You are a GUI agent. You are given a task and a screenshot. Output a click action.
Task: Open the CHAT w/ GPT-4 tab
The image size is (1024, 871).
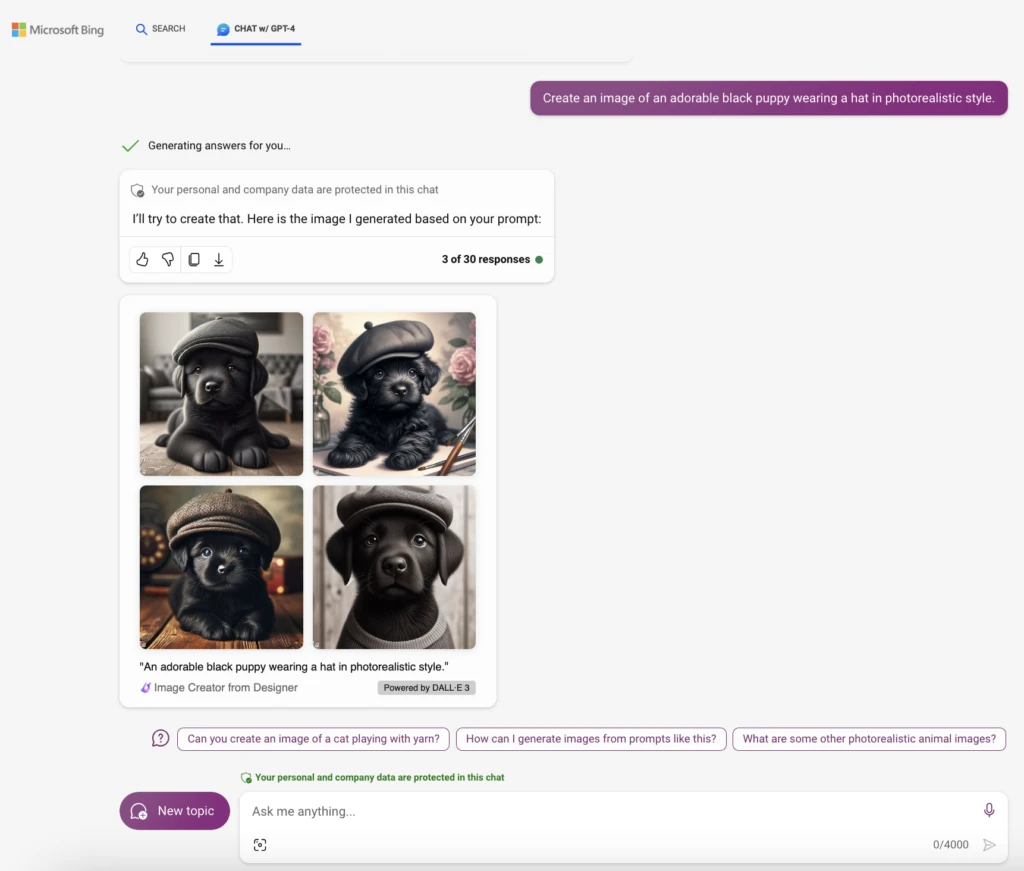pyautogui.click(x=255, y=31)
